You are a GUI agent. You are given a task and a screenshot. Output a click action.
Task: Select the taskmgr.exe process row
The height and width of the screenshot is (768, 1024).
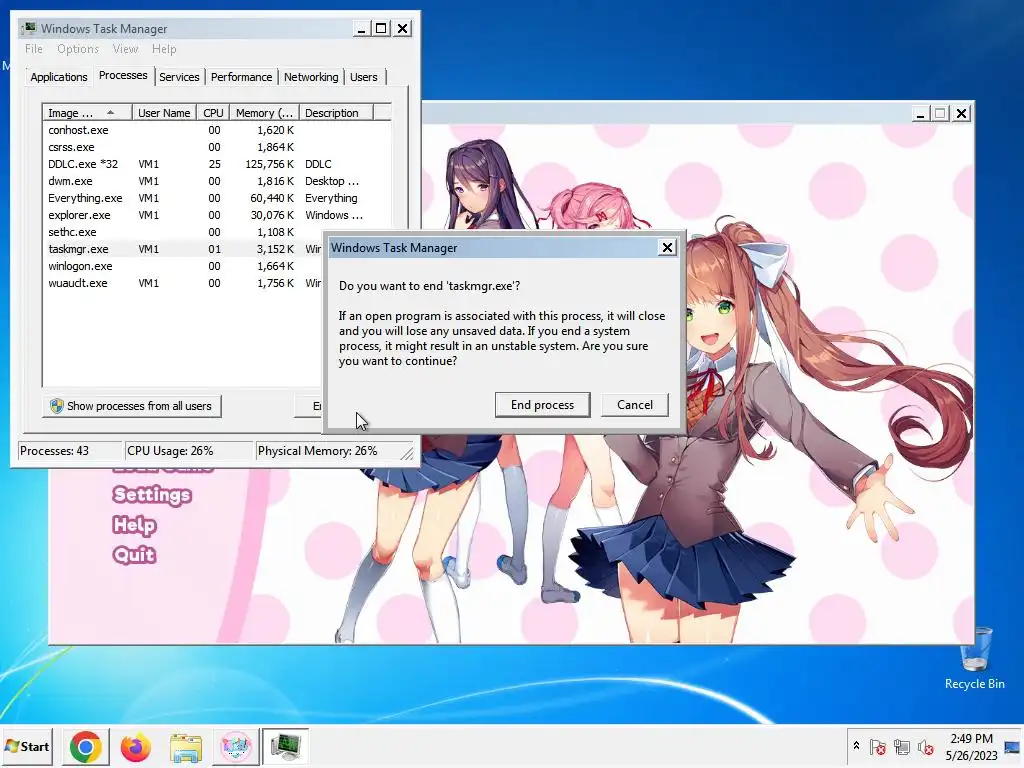point(183,249)
